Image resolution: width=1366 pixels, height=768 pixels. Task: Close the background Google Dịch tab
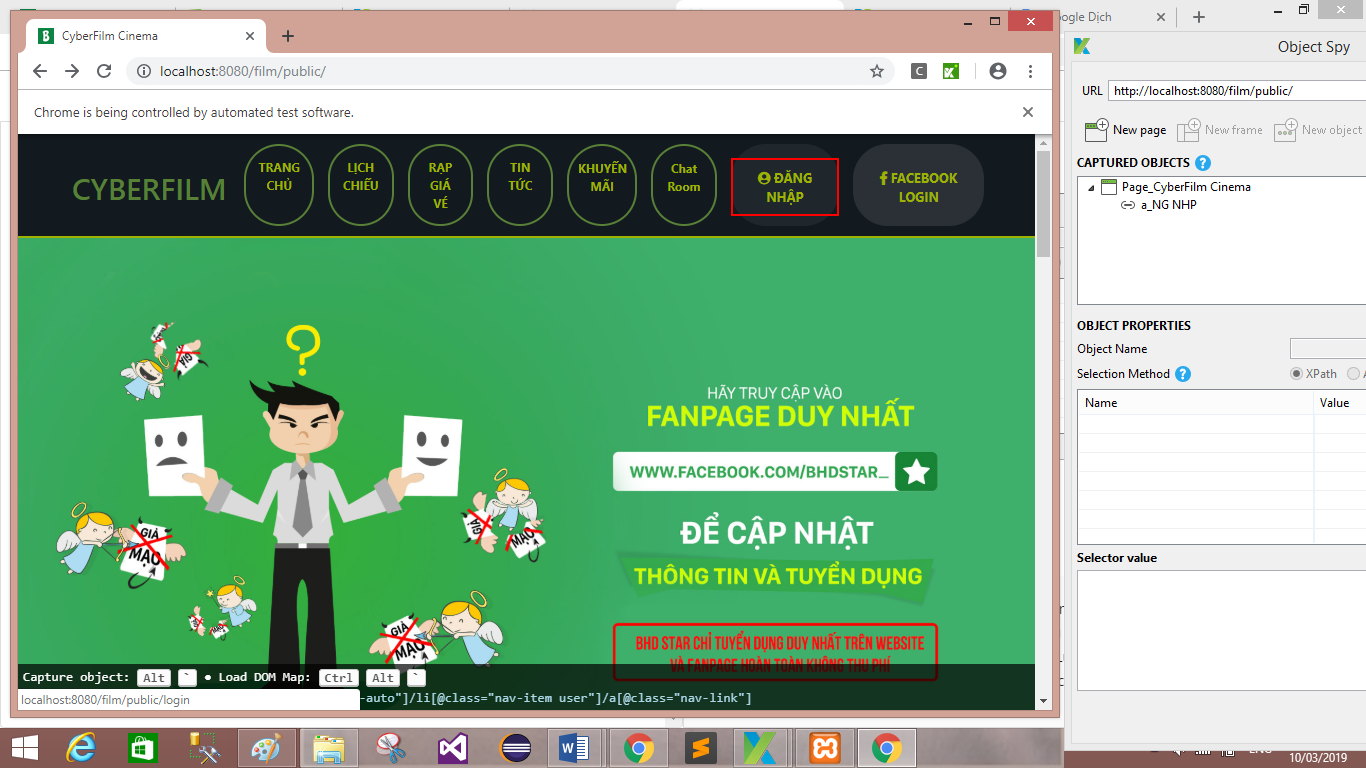1161,17
